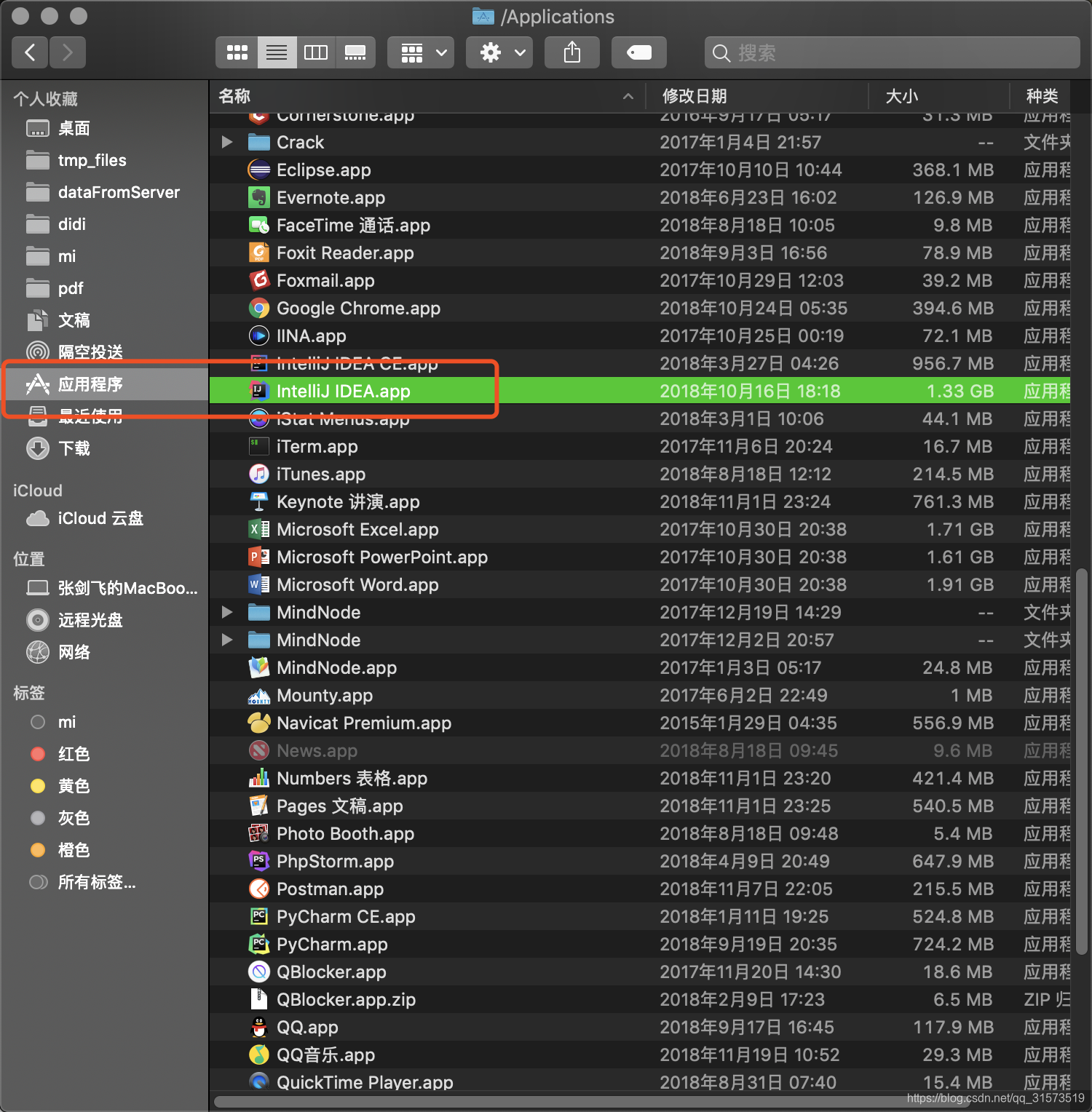1092x1112 pixels.
Task: Select the Foxit Reader.app icon
Action: point(259,253)
